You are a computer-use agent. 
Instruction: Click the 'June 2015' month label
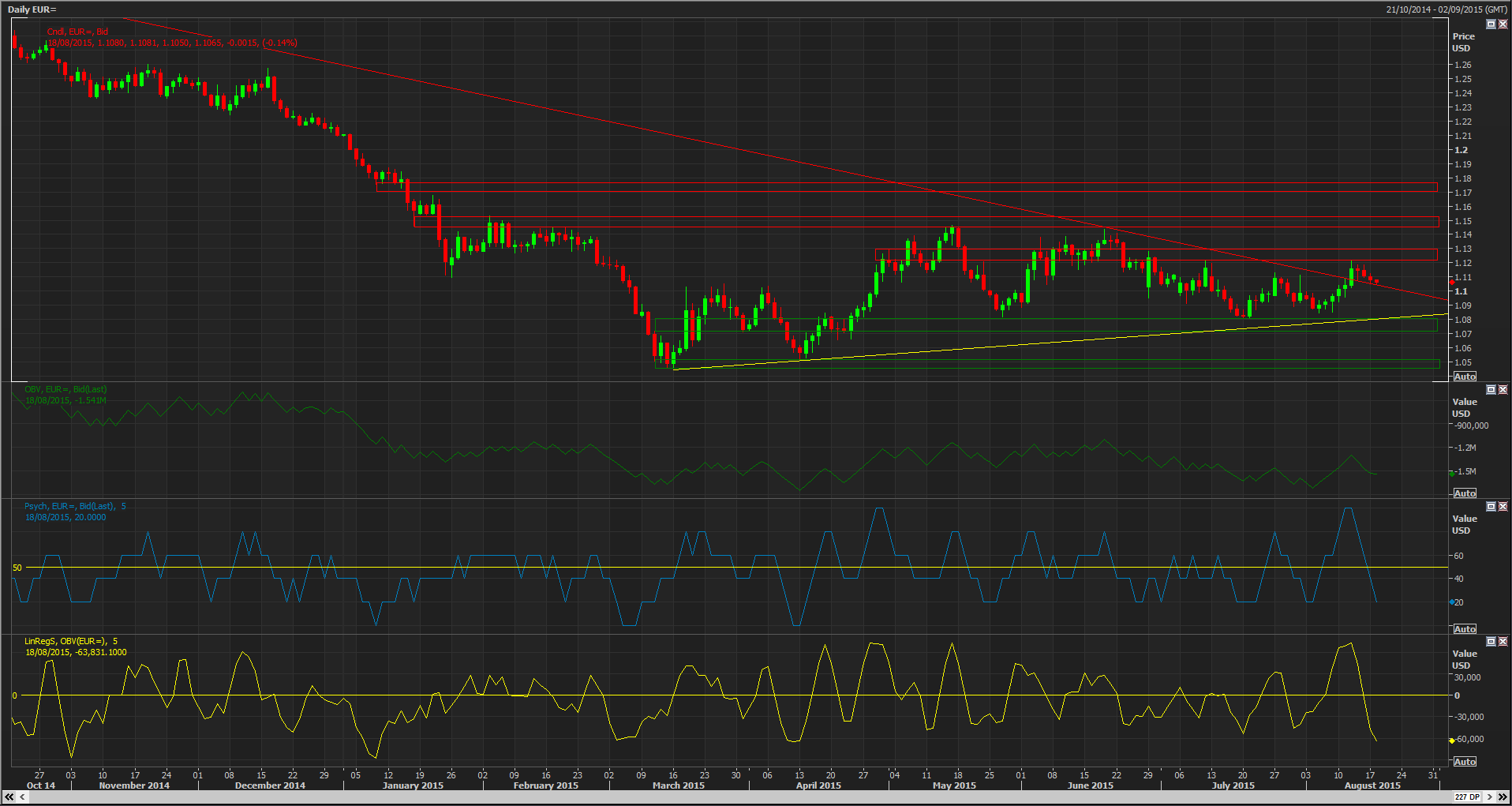click(1091, 785)
